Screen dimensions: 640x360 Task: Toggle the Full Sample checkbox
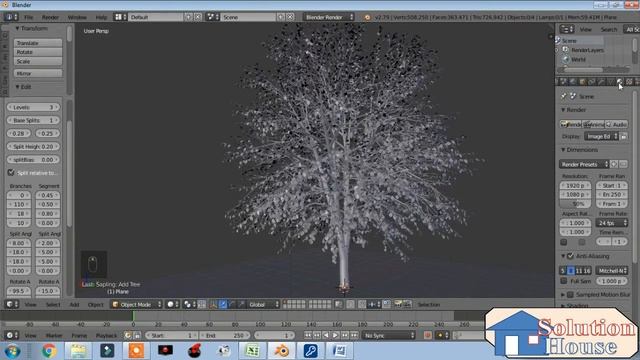tap(564, 281)
